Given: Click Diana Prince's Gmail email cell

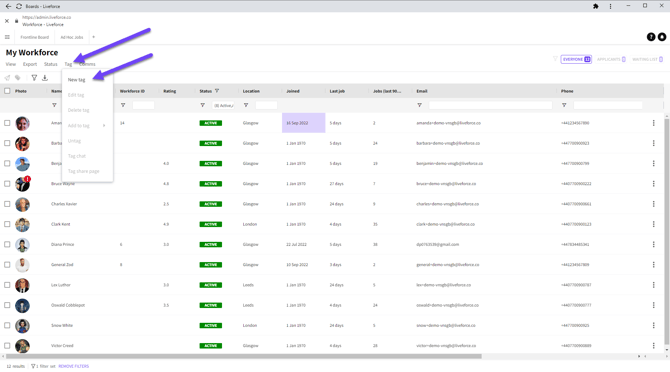Looking at the screenshot, I should [x=438, y=245].
